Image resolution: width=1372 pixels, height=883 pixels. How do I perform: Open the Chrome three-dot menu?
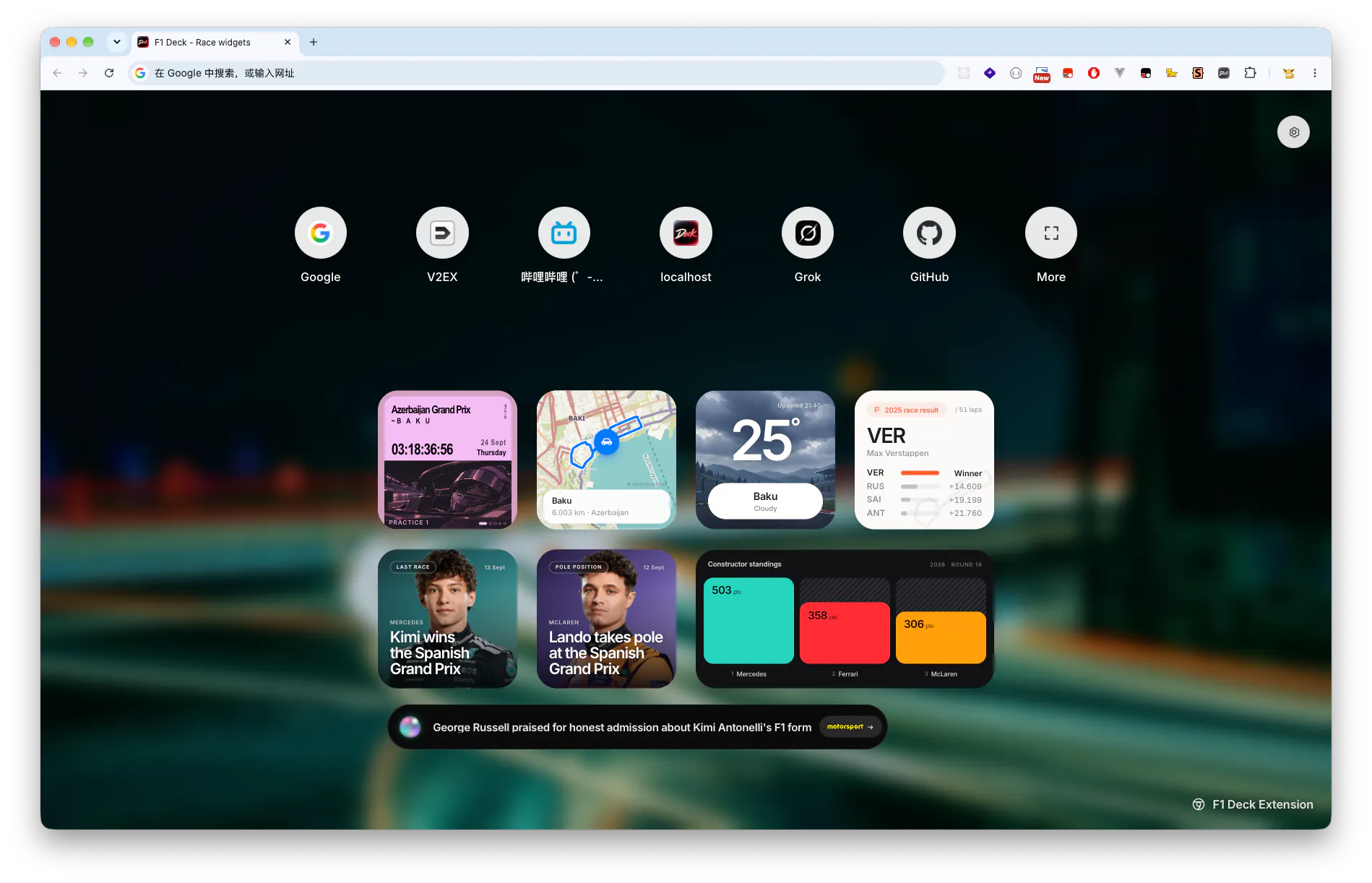click(x=1315, y=73)
